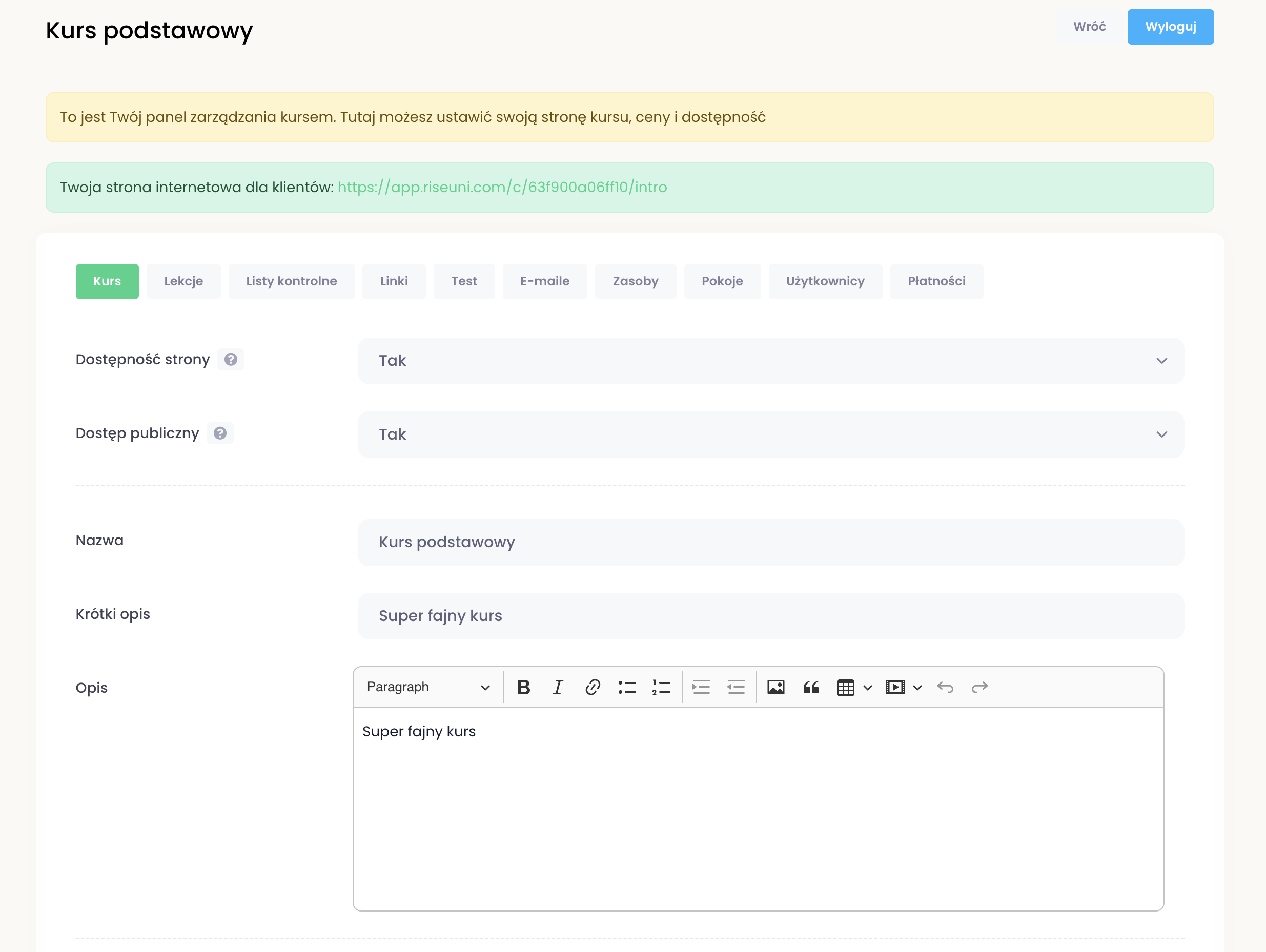Apply italic formatting in the editor
The width and height of the screenshot is (1266, 952).
click(x=558, y=687)
